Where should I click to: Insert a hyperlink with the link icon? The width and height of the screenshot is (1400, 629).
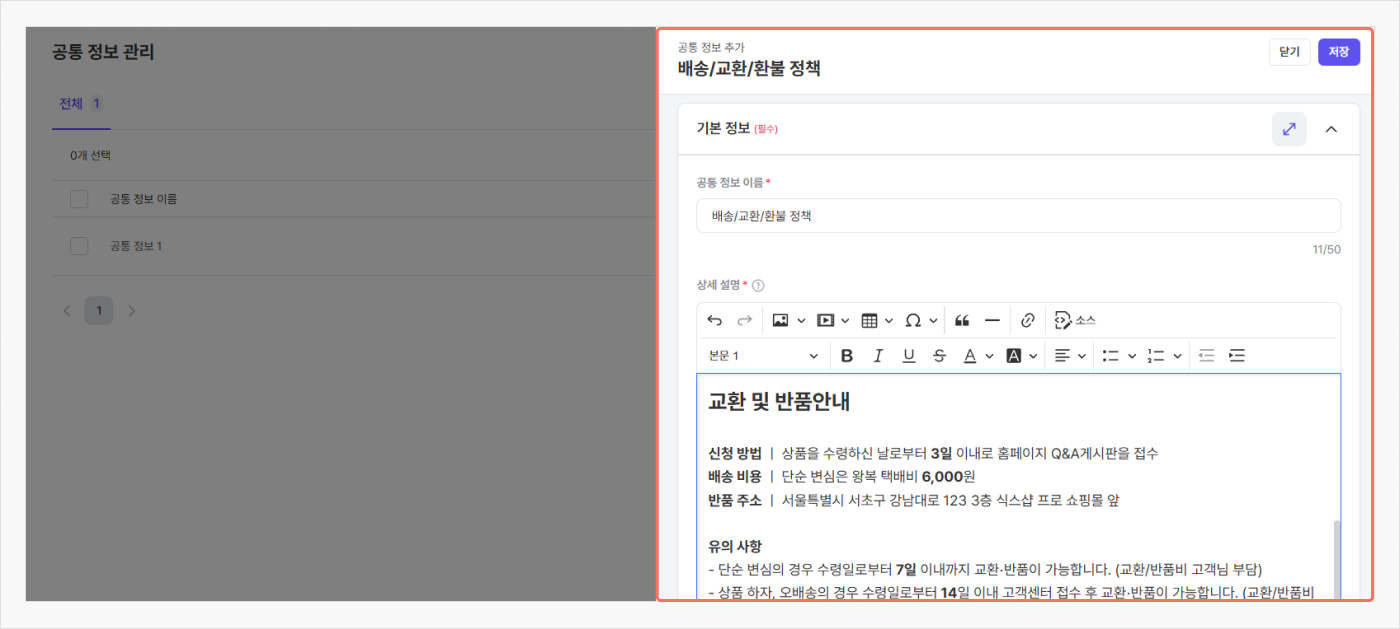[1027, 321]
